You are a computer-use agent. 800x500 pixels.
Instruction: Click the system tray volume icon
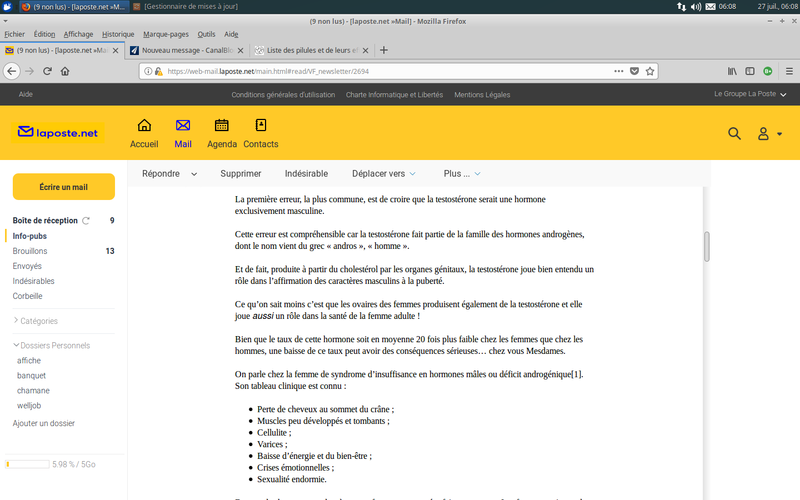coord(695,7)
